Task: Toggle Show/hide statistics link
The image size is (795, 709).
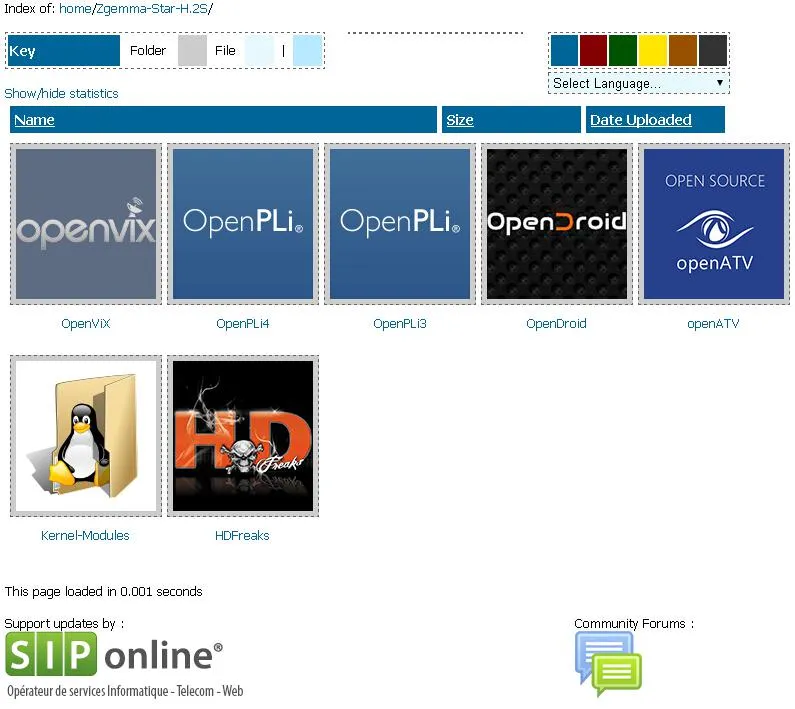Action: 61,93
